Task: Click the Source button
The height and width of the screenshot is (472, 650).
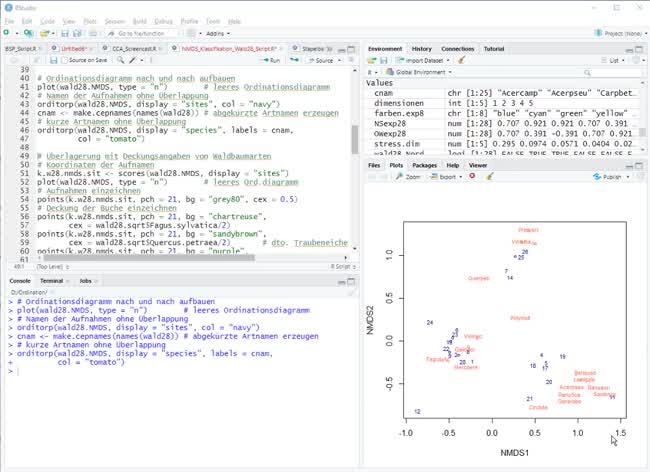Action: click(320, 61)
